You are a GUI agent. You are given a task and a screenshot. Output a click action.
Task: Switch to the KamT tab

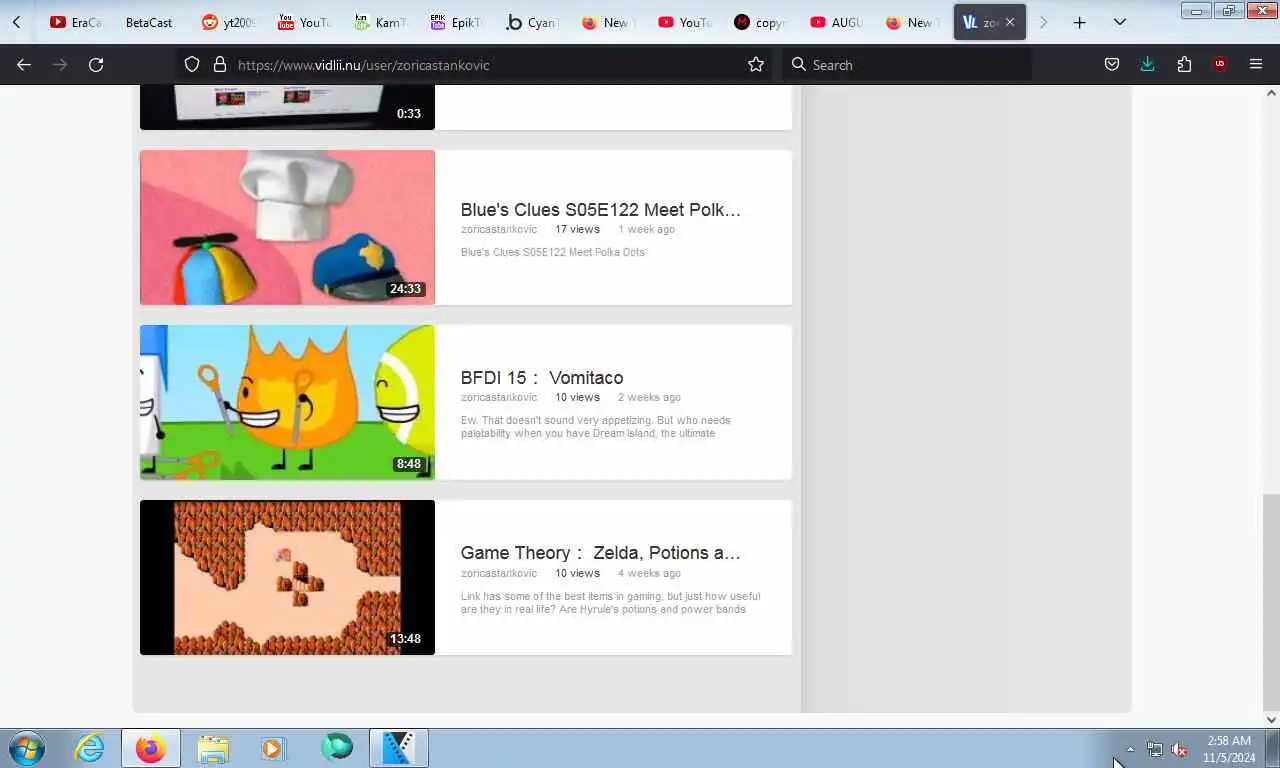point(380,22)
